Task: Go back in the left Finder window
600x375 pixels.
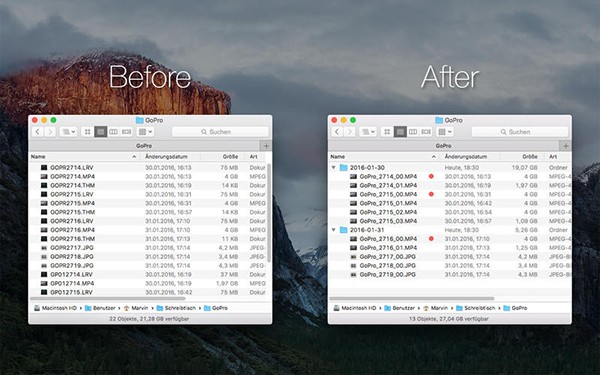Action: point(37,132)
